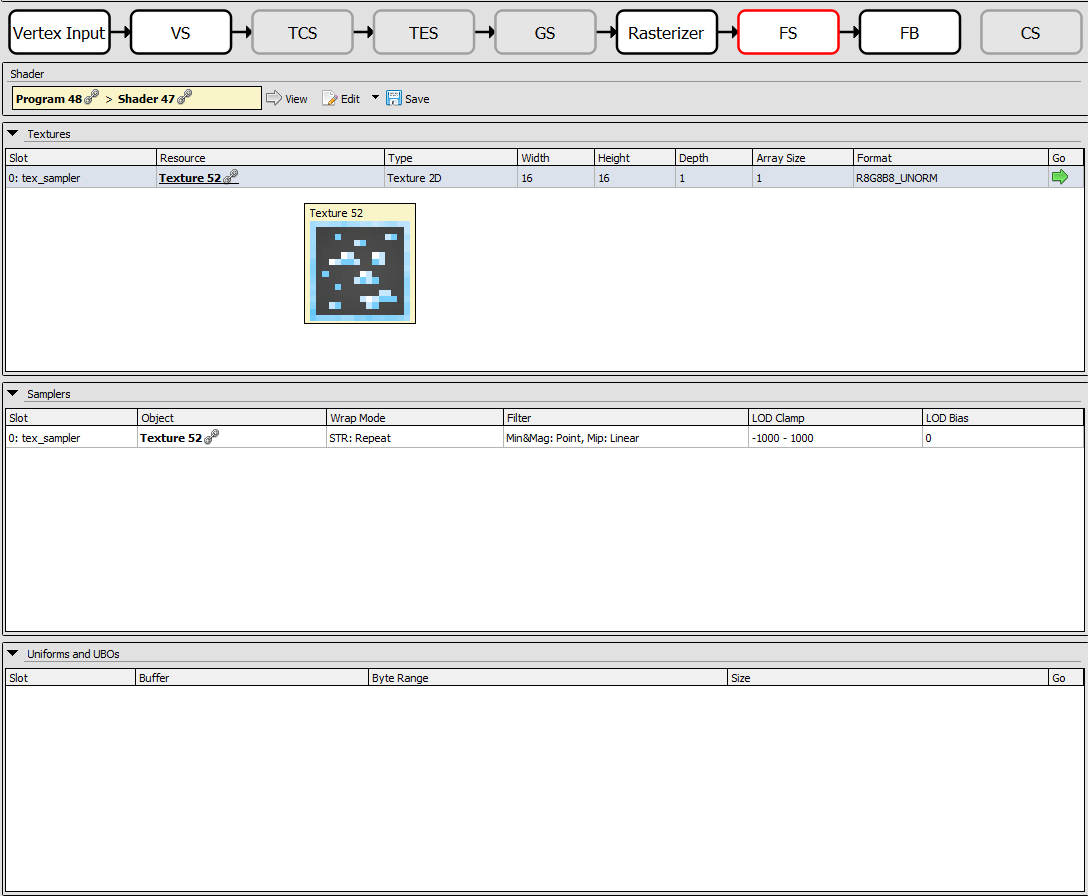Click the link icon beside Texture 52 in Textures
Image resolution: width=1088 pixels, height=896 pixels.
[x=230, y=176]
